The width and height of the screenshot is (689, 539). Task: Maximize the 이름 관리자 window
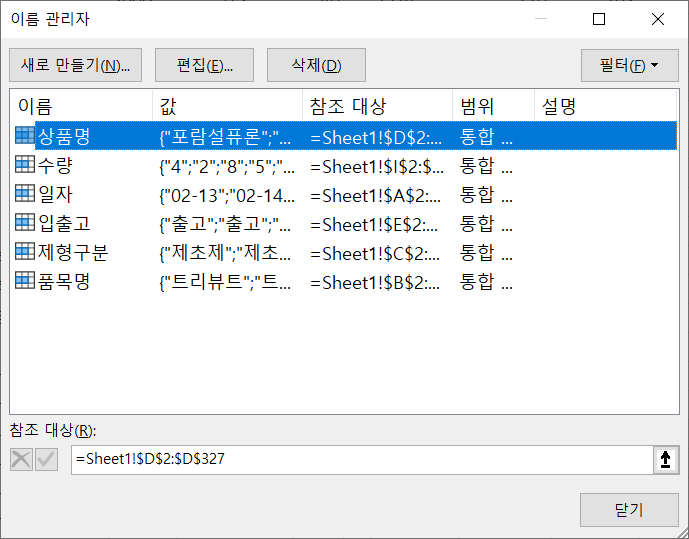(x=599, y=19)
